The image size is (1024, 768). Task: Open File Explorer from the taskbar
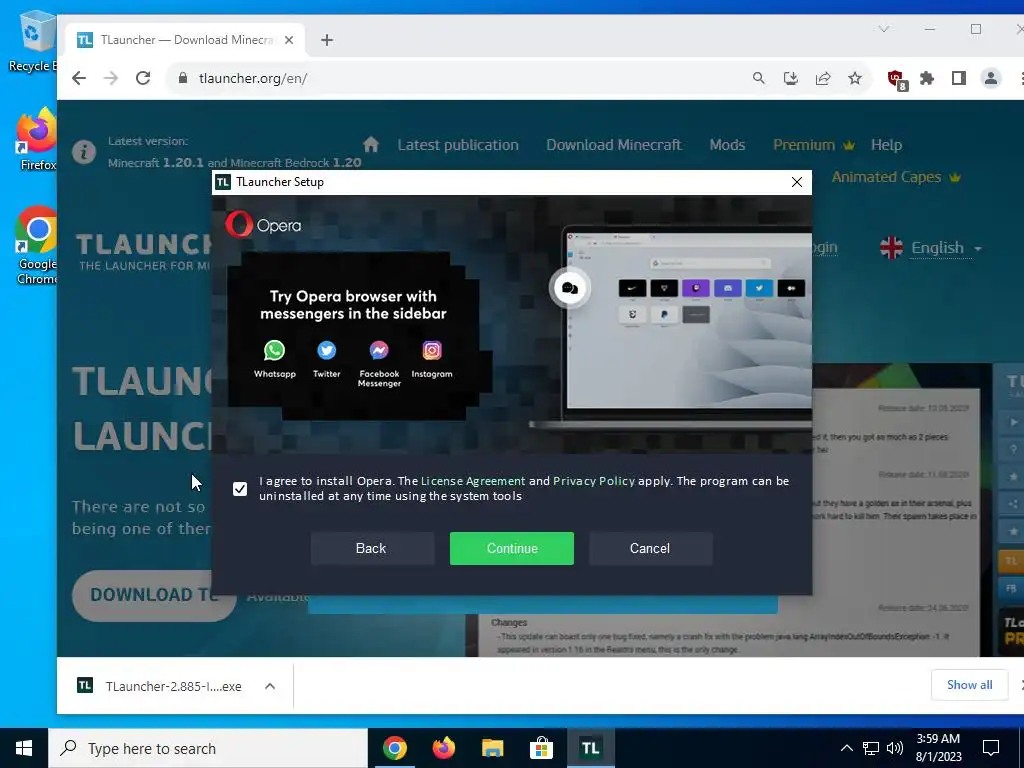tap(492, 748)
